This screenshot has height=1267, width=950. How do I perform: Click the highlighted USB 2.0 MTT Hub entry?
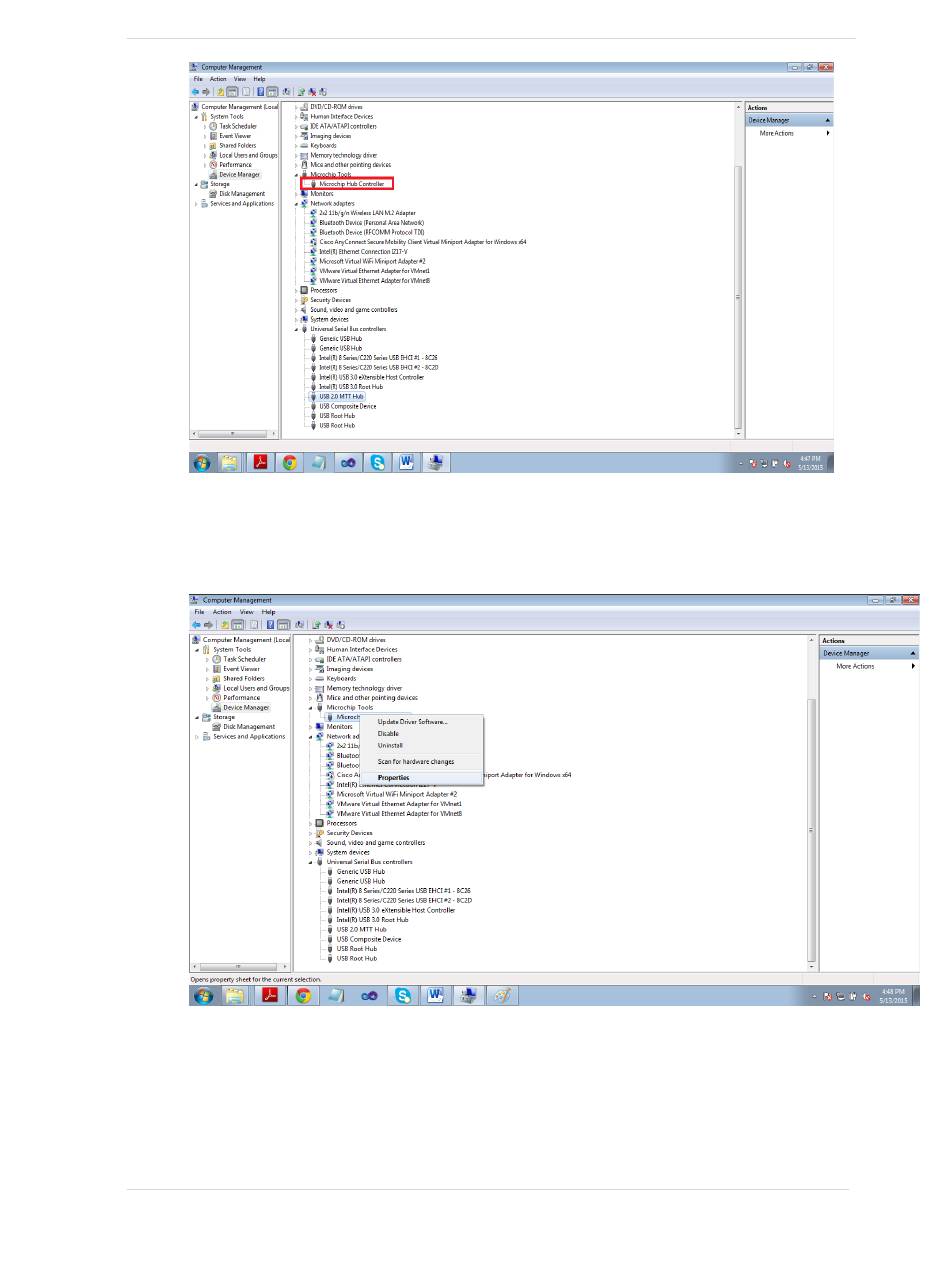pos(341,396)
